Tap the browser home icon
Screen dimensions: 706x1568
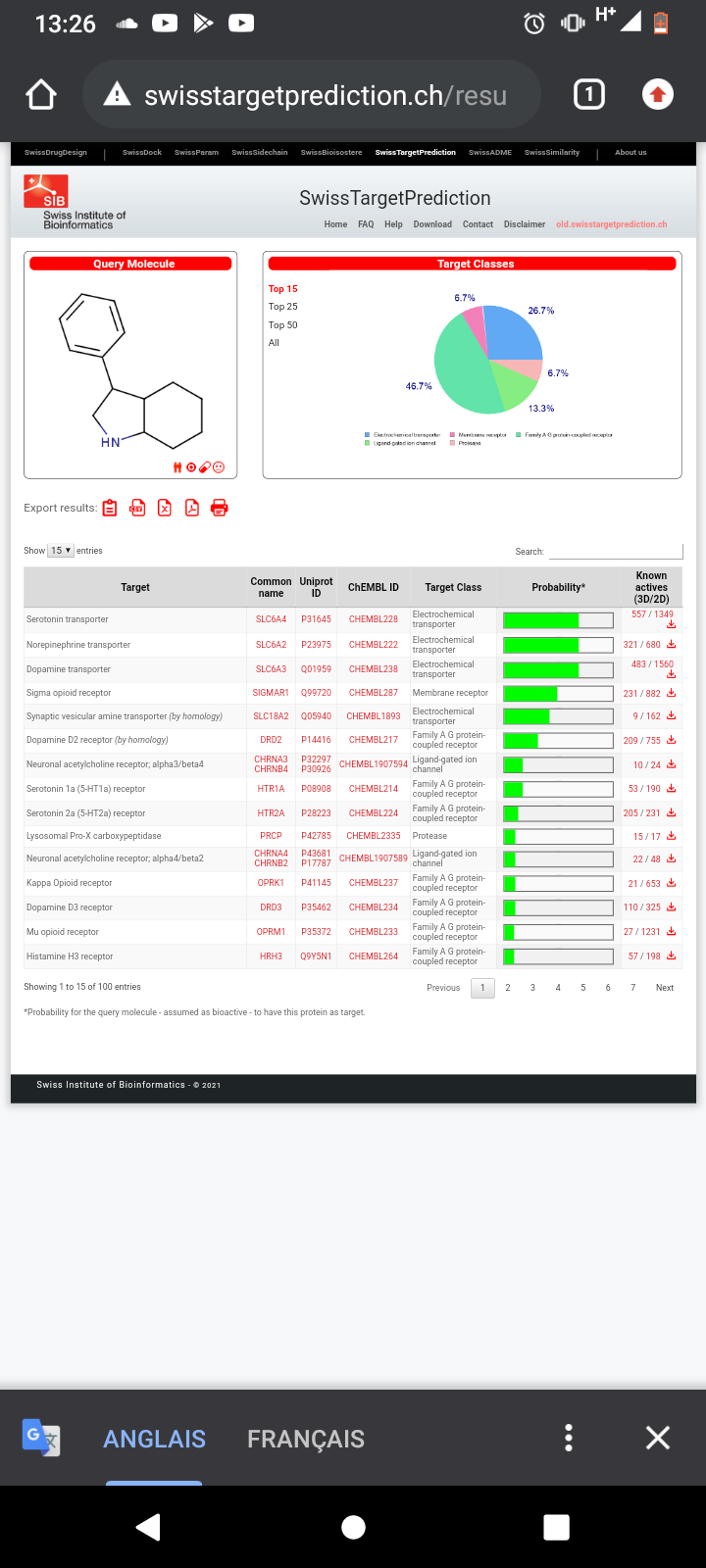point(41,95)
